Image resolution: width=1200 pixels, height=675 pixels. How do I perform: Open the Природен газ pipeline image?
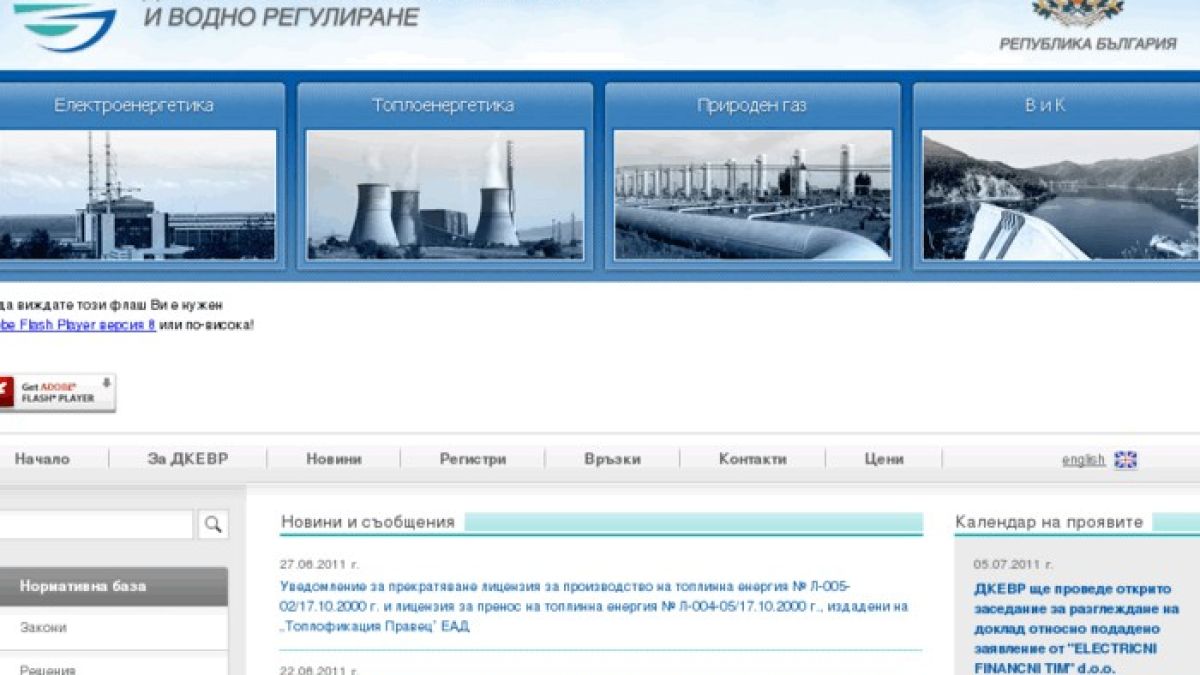click(752, 195)
